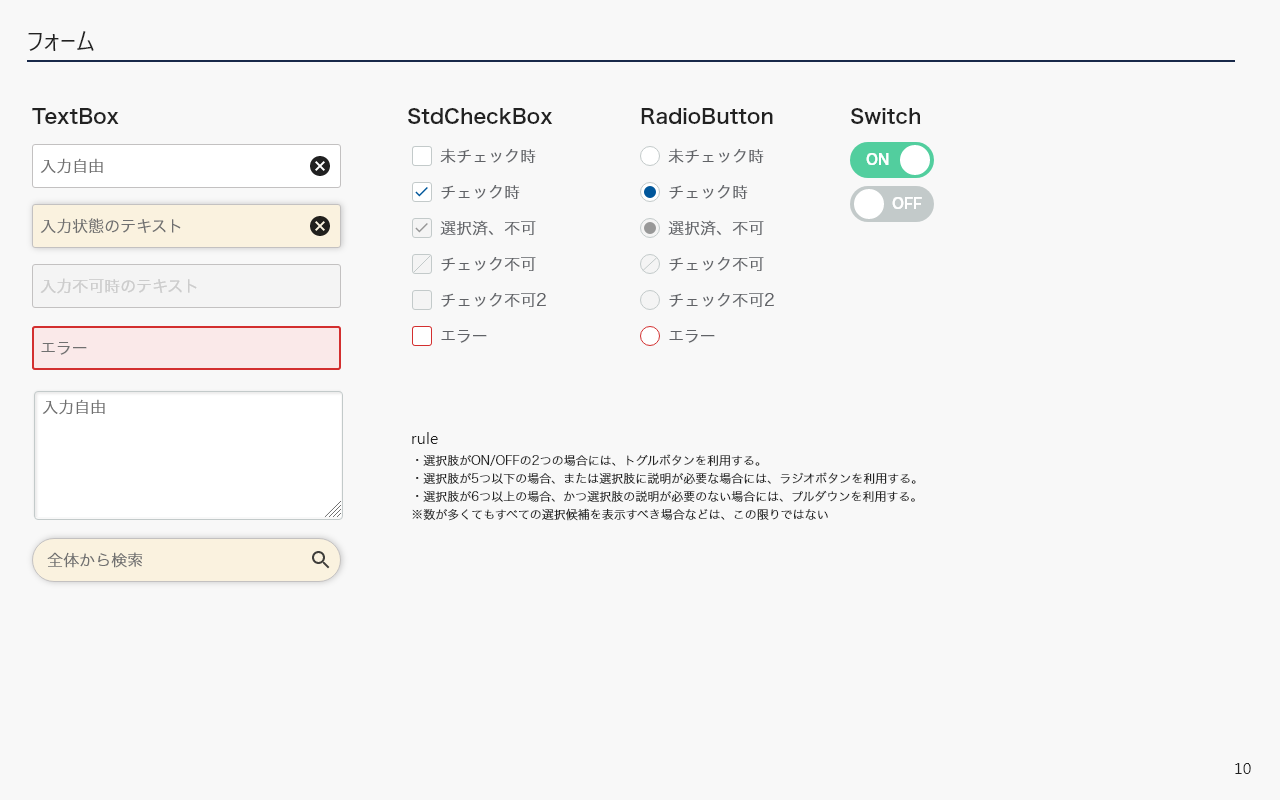Click the magnifying glass search icon
Screen dimensions: 1280x800
(320, 560)
